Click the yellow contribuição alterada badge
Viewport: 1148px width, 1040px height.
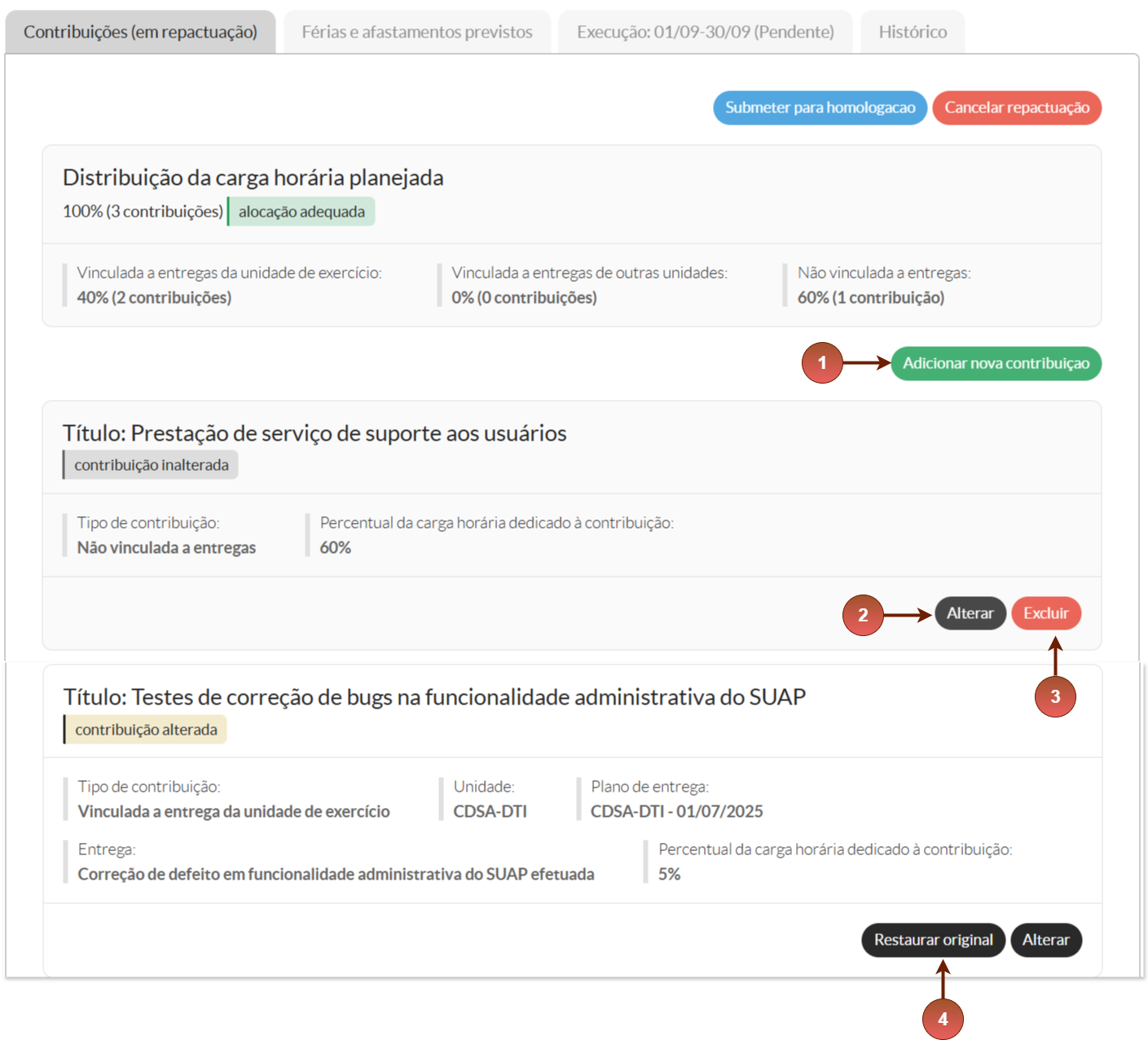pyautogui.click(x=146, y=730)
